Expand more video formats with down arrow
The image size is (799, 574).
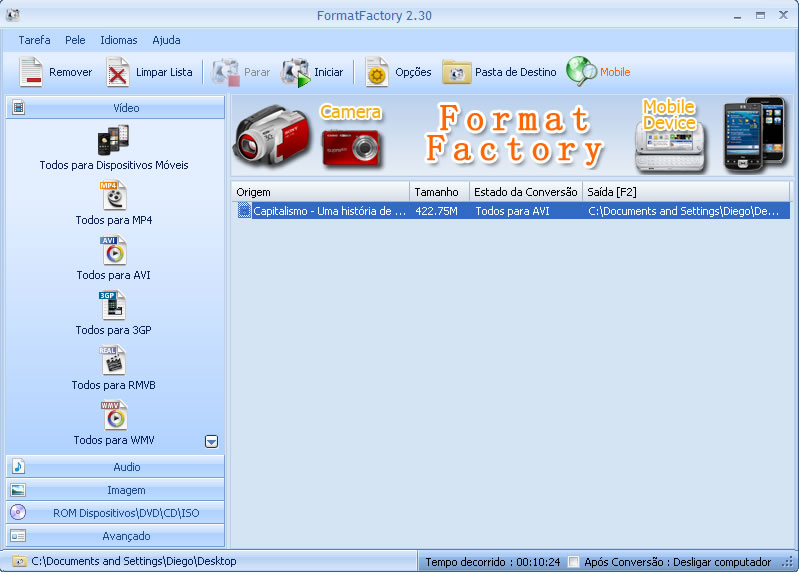click(x=211, y=441)
